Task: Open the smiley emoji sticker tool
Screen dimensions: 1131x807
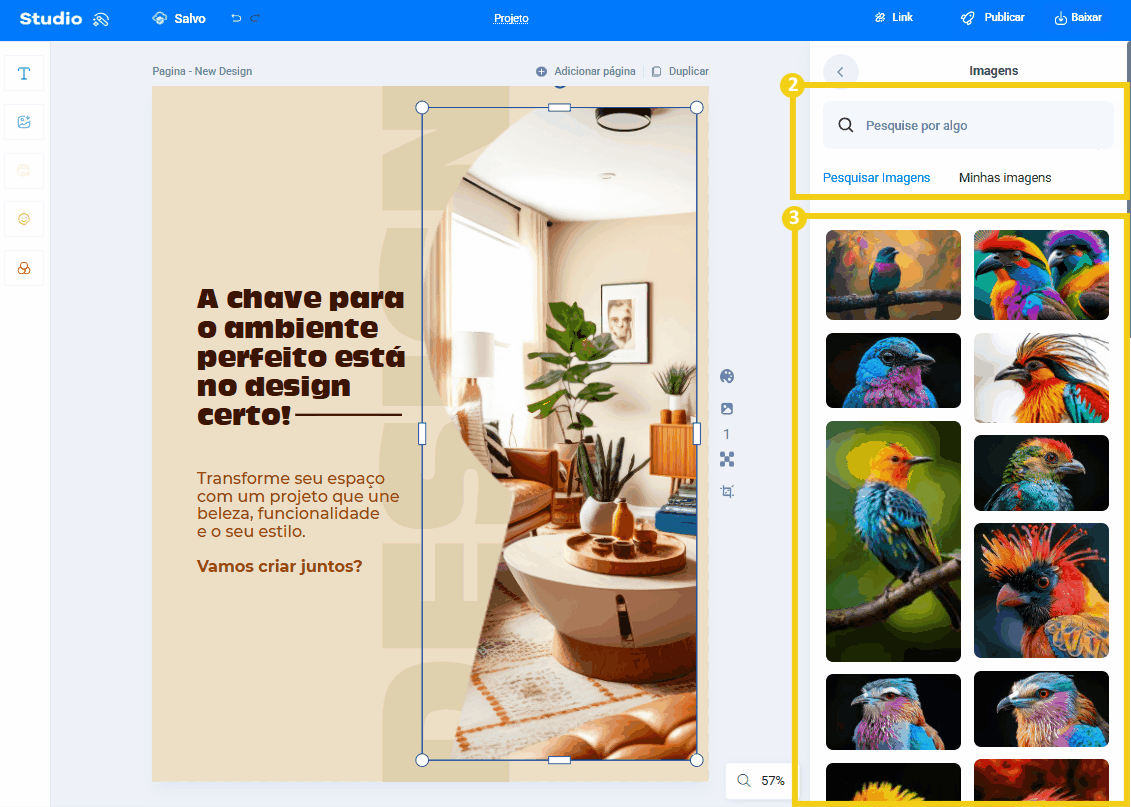Action: [x=24, y=219]
